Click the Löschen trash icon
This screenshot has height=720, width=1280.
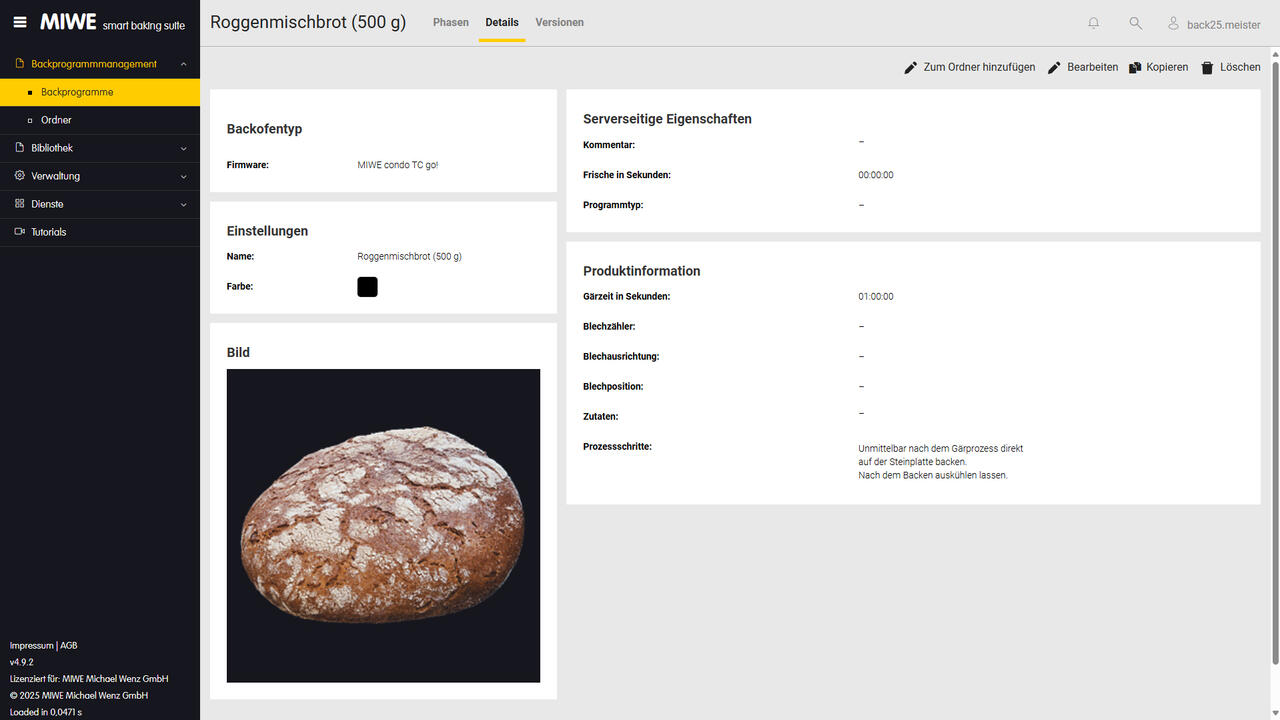coord(1207,68)
